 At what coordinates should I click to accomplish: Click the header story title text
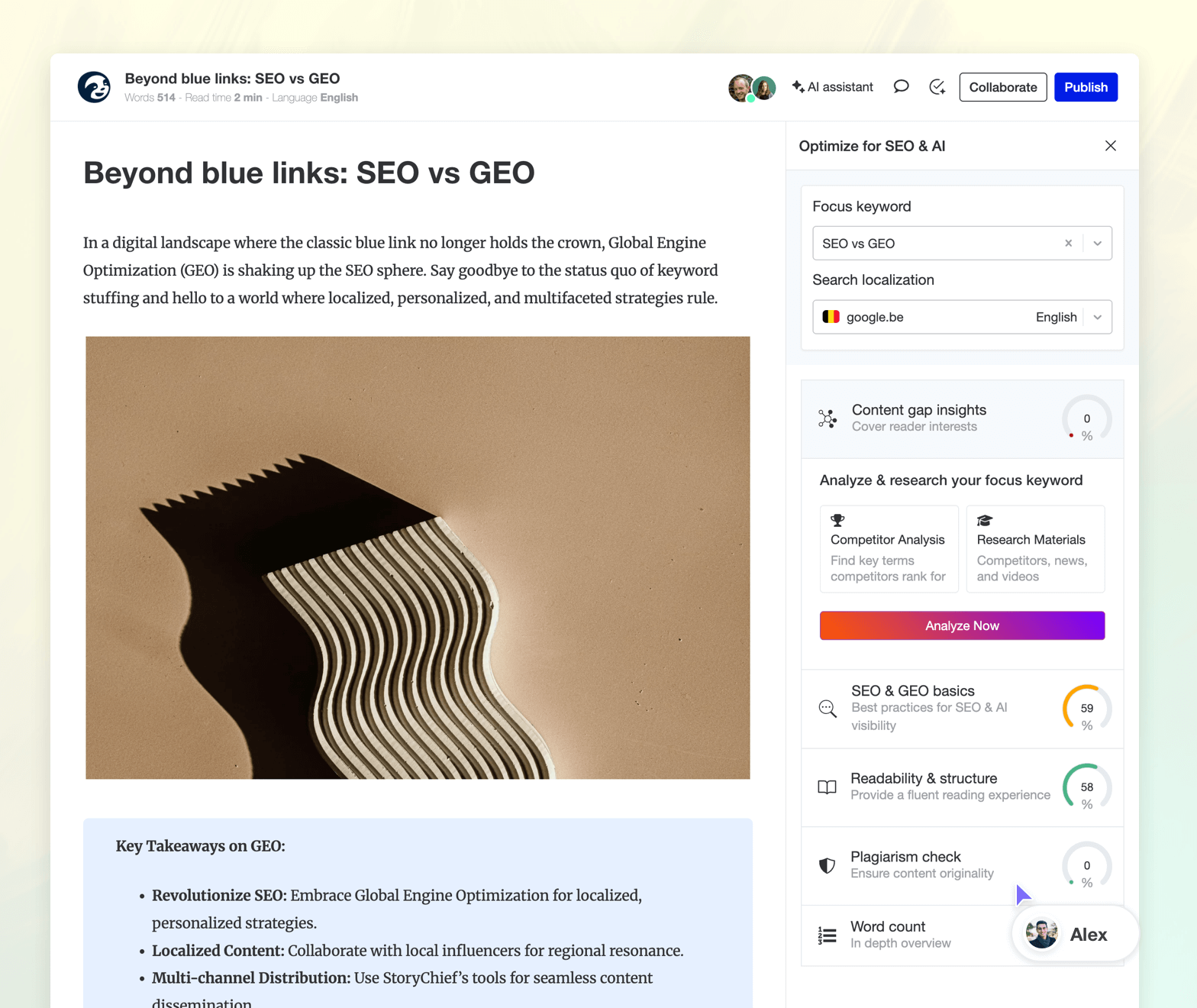pyautogui.click(x=232, y=79)
